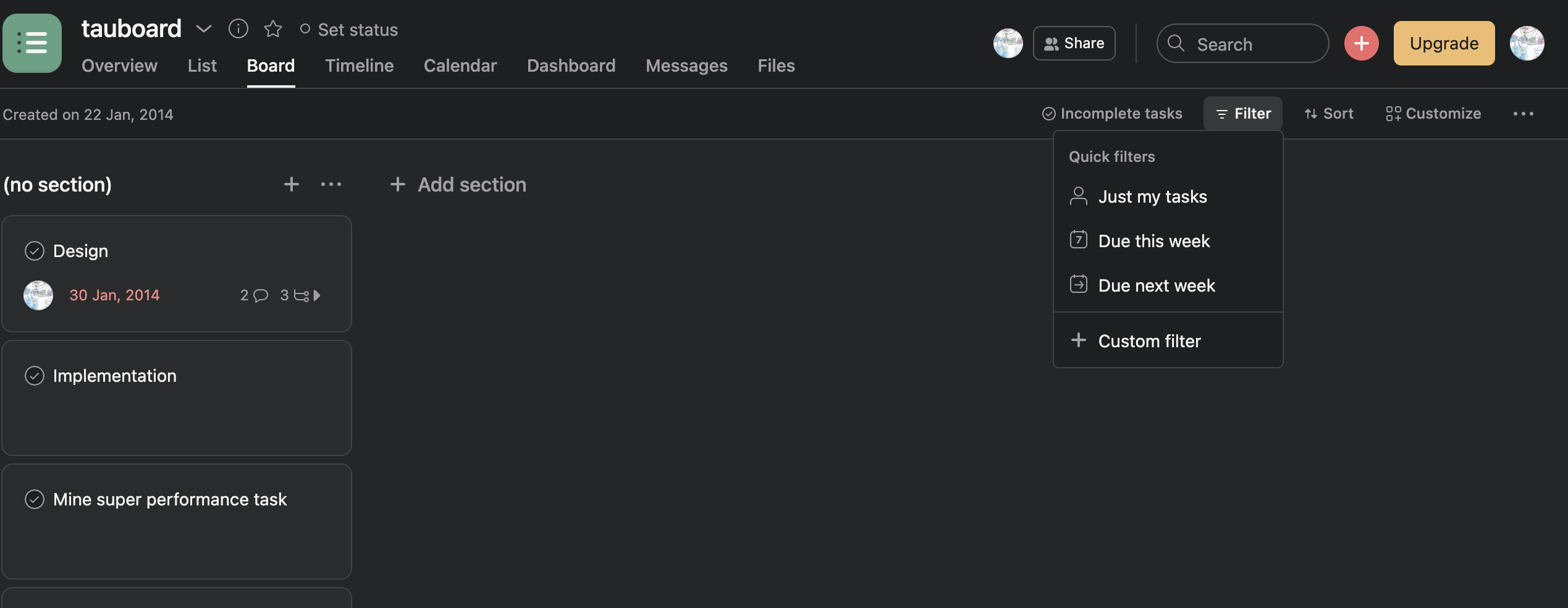Screen dimensions: 1568x608
Task: Star the tauboard project
Action: [273, 28]
